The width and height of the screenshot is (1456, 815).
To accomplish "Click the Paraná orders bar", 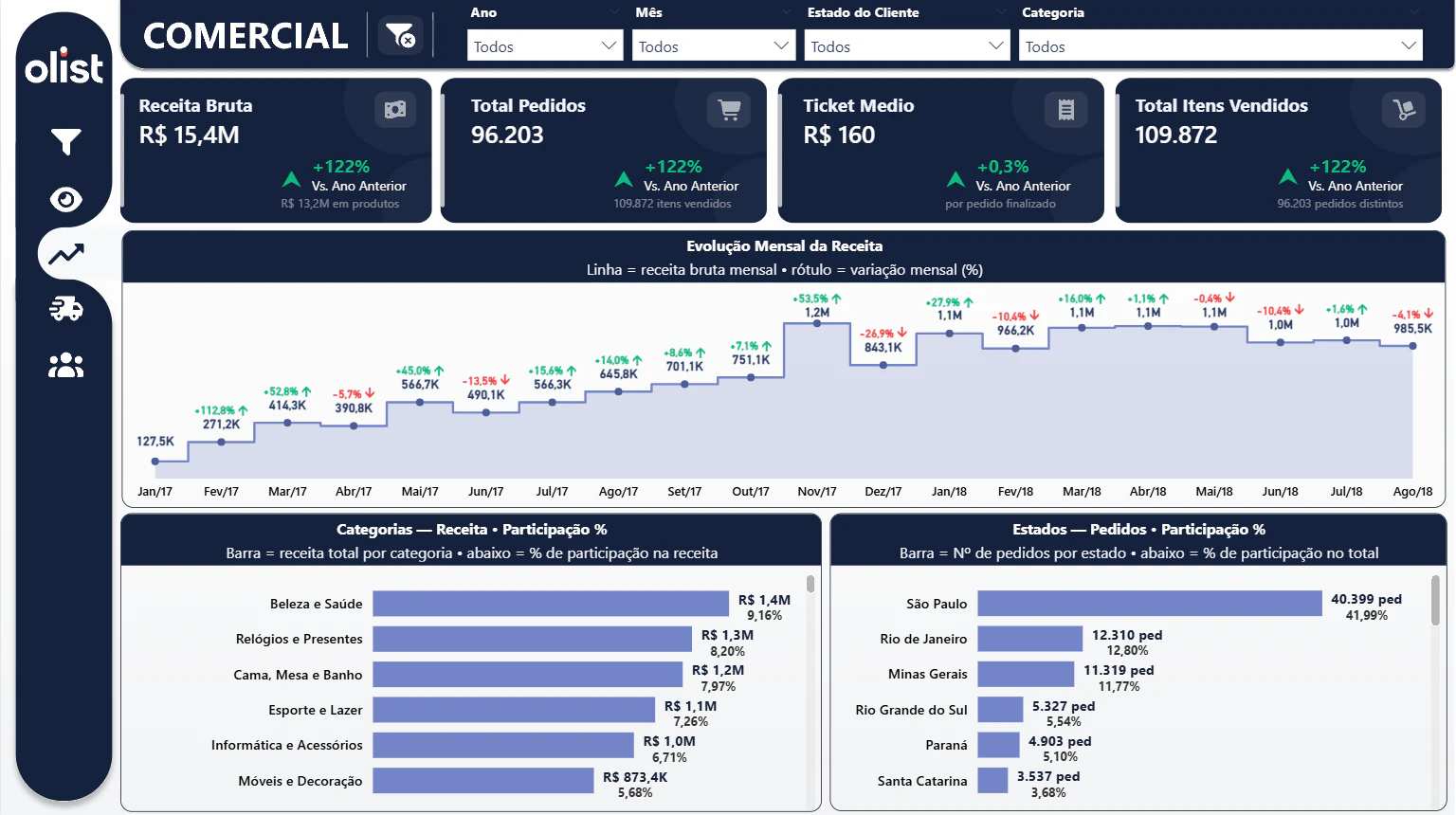I will [998, 745].
